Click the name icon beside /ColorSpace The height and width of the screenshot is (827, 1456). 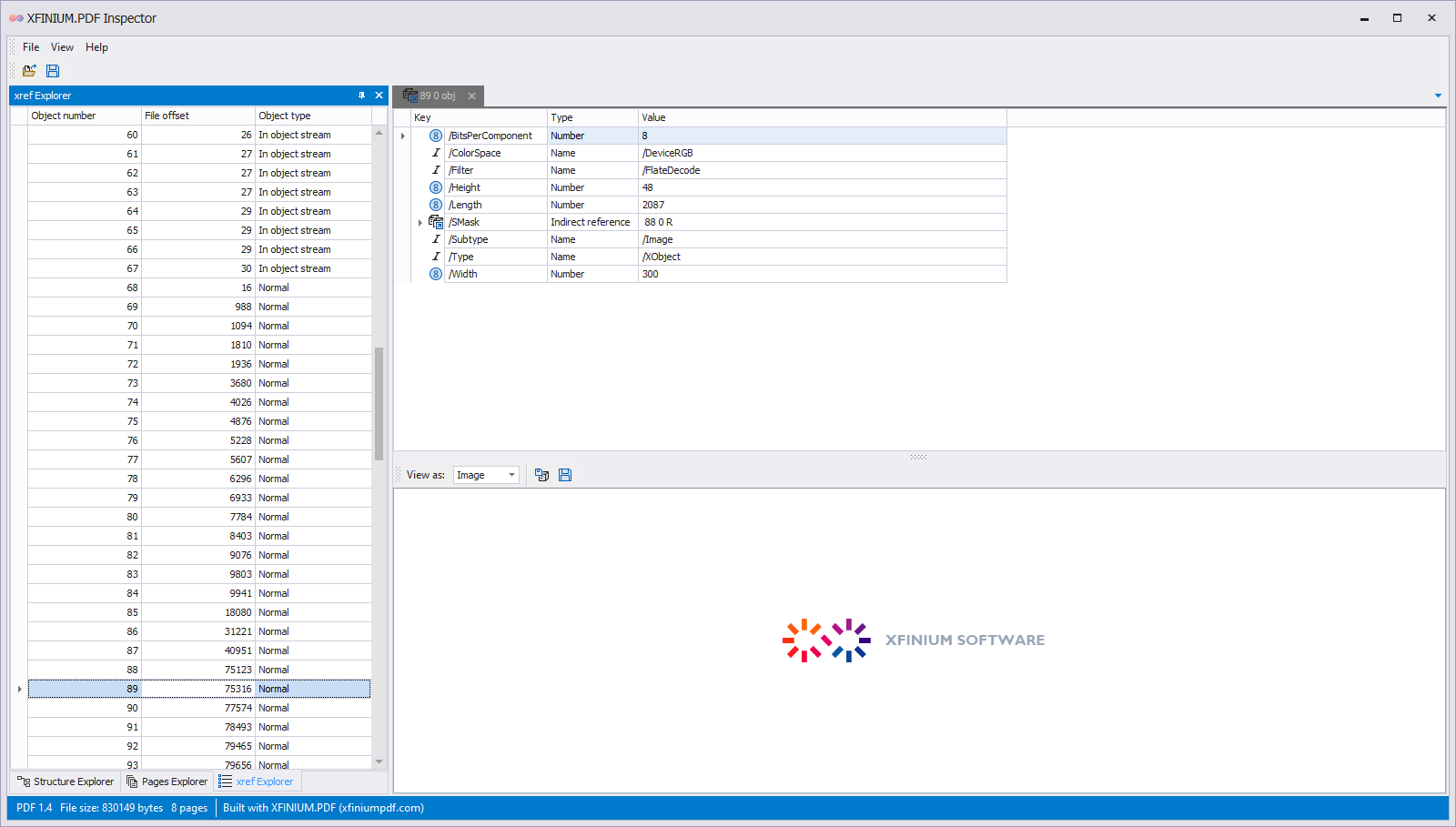[x=436, y=153]
